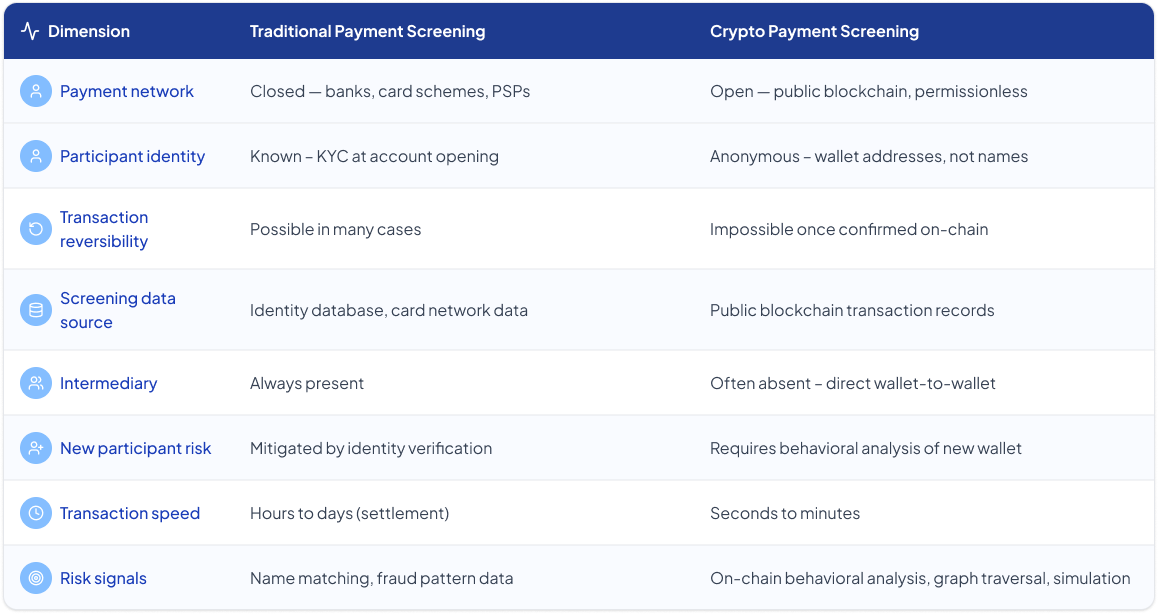The height and width of the screenshot is (614, 1158).
Task: Click the New participant risk user-plus icon
Action: pos(35,448)
